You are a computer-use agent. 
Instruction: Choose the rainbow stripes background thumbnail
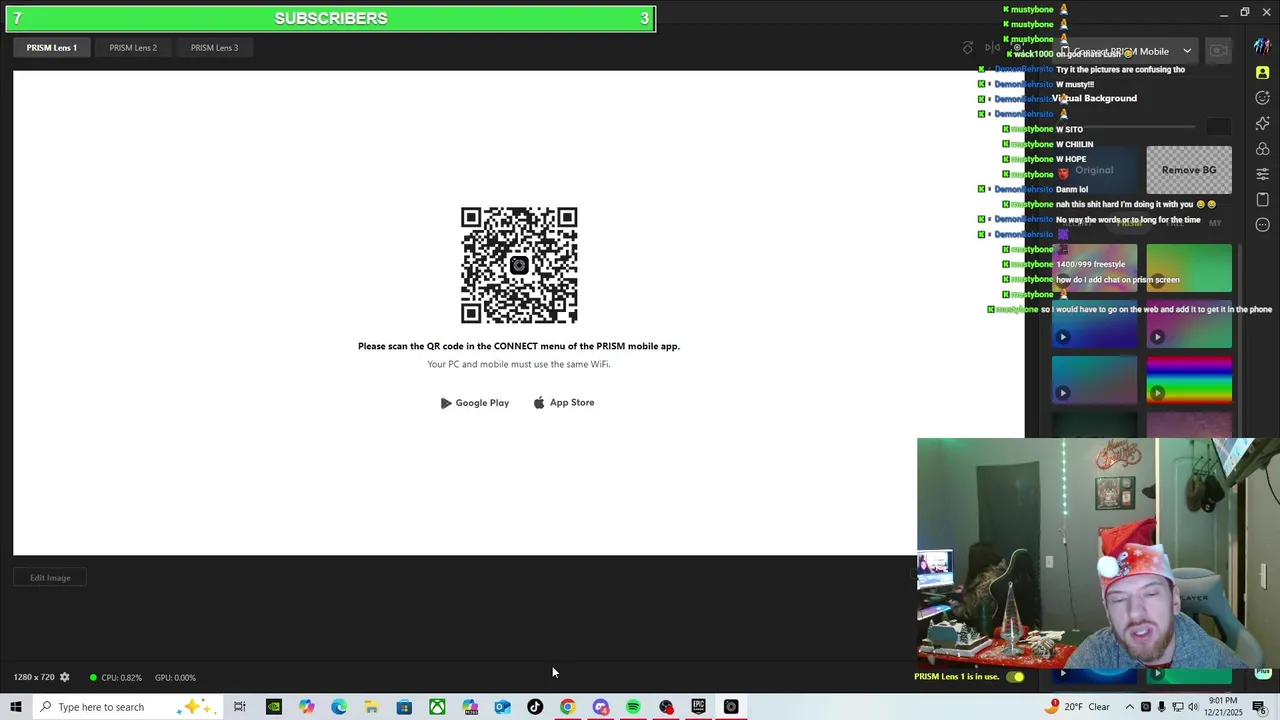pos(1189,380)
